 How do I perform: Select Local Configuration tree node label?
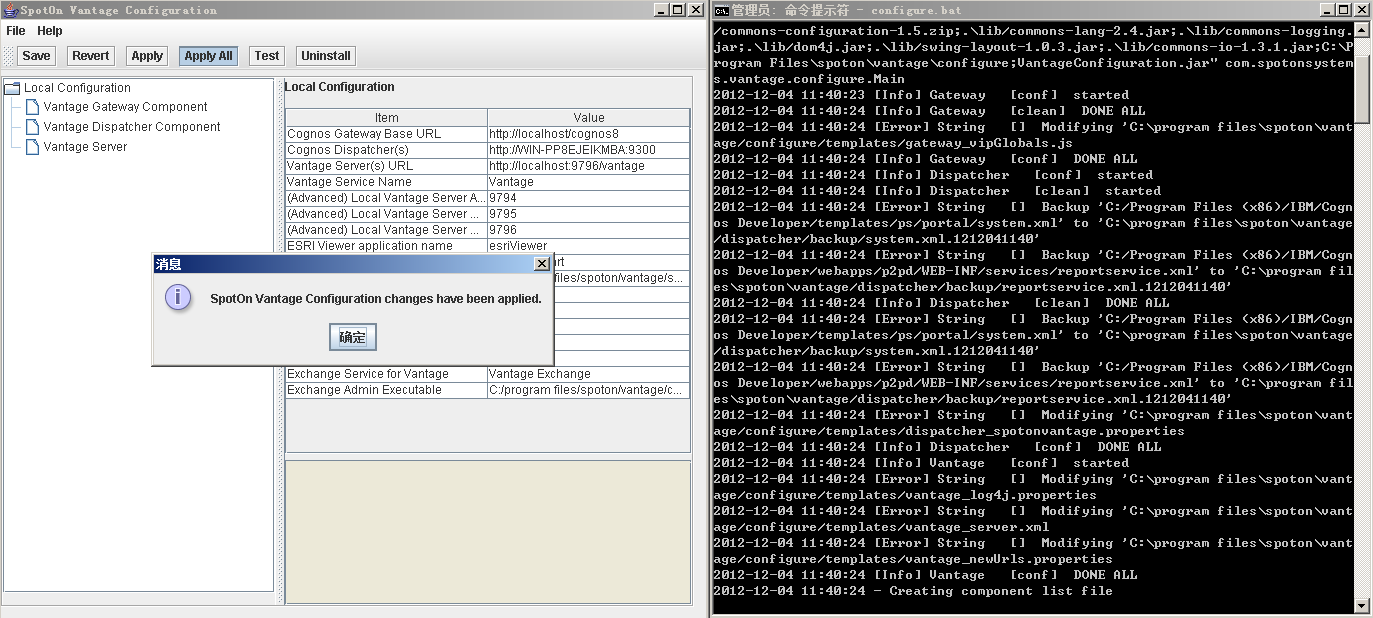click(77, 88)
